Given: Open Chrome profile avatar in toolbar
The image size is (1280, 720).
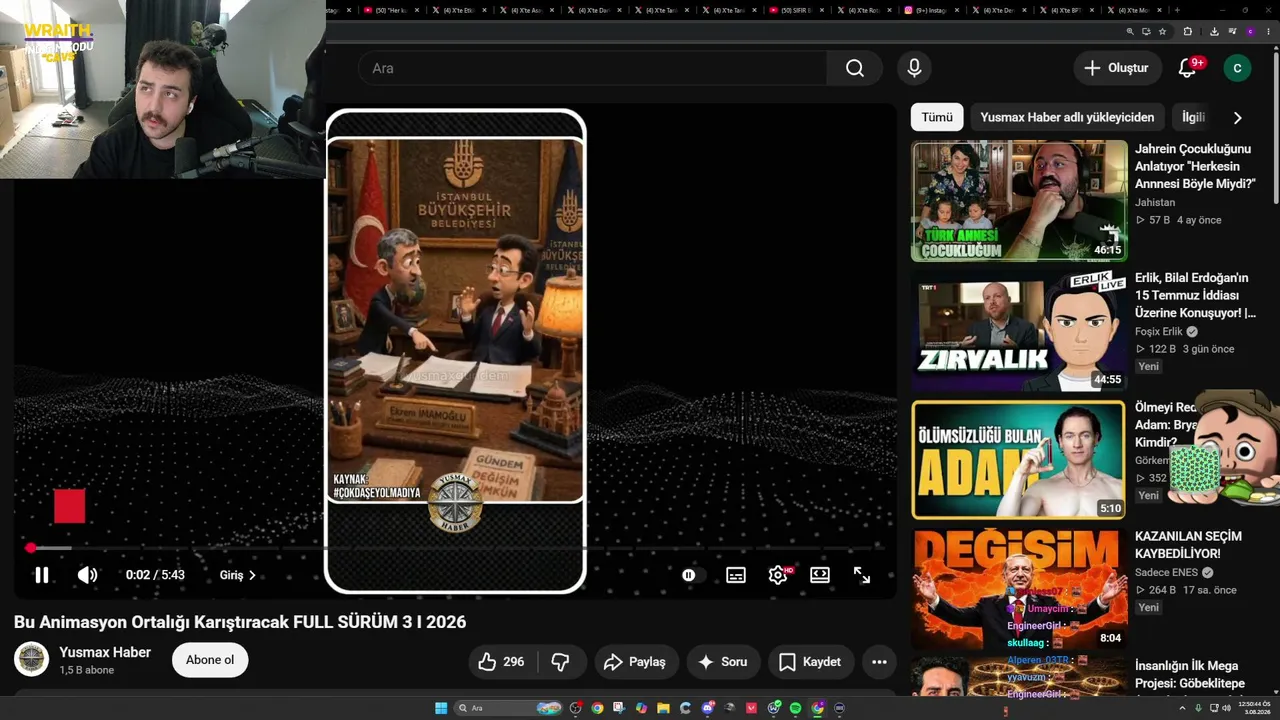Looking at the screenshot, I should (1249, 31).
